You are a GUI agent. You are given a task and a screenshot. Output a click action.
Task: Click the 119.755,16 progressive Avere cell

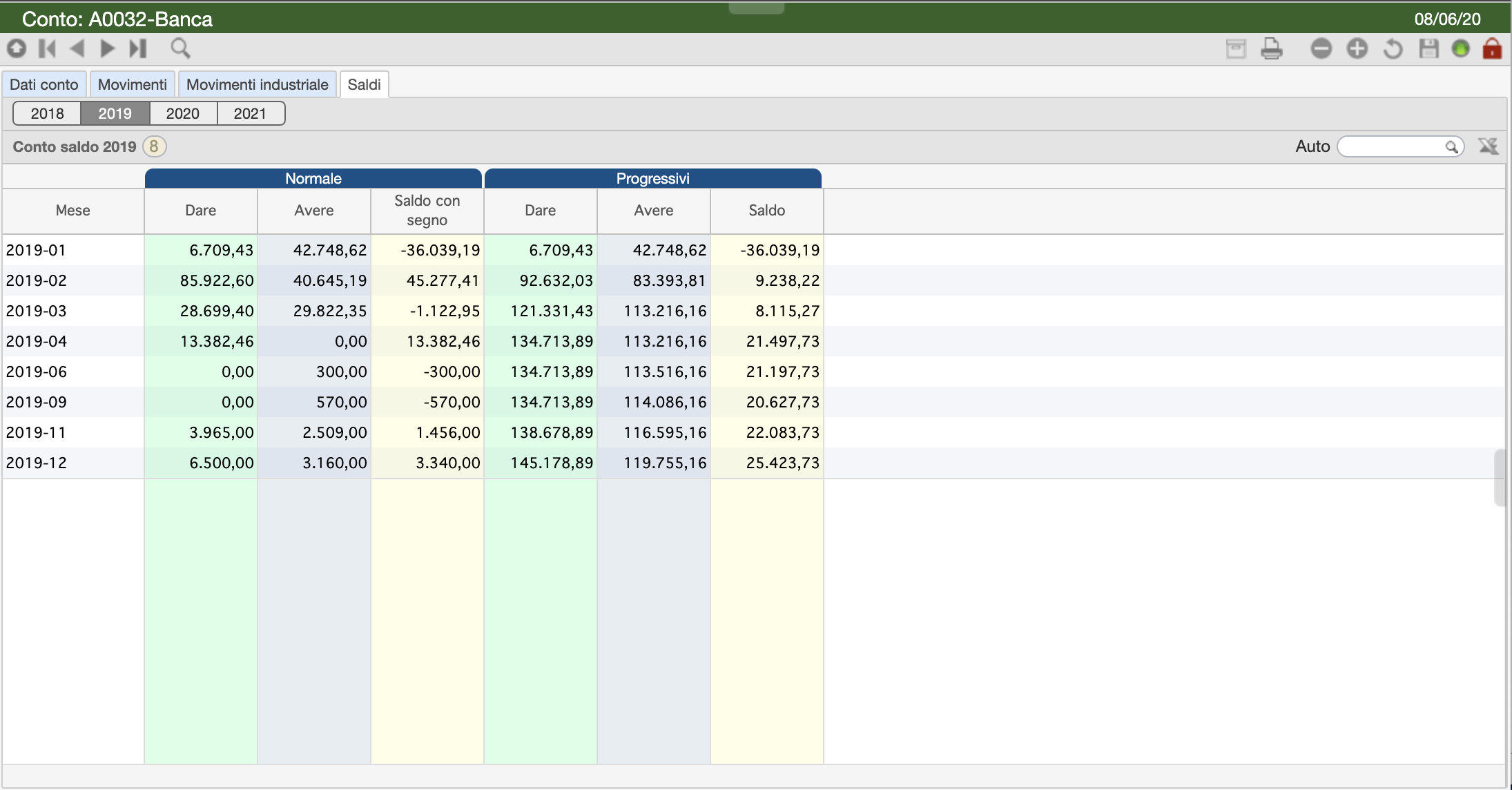(x=654, y=463)
